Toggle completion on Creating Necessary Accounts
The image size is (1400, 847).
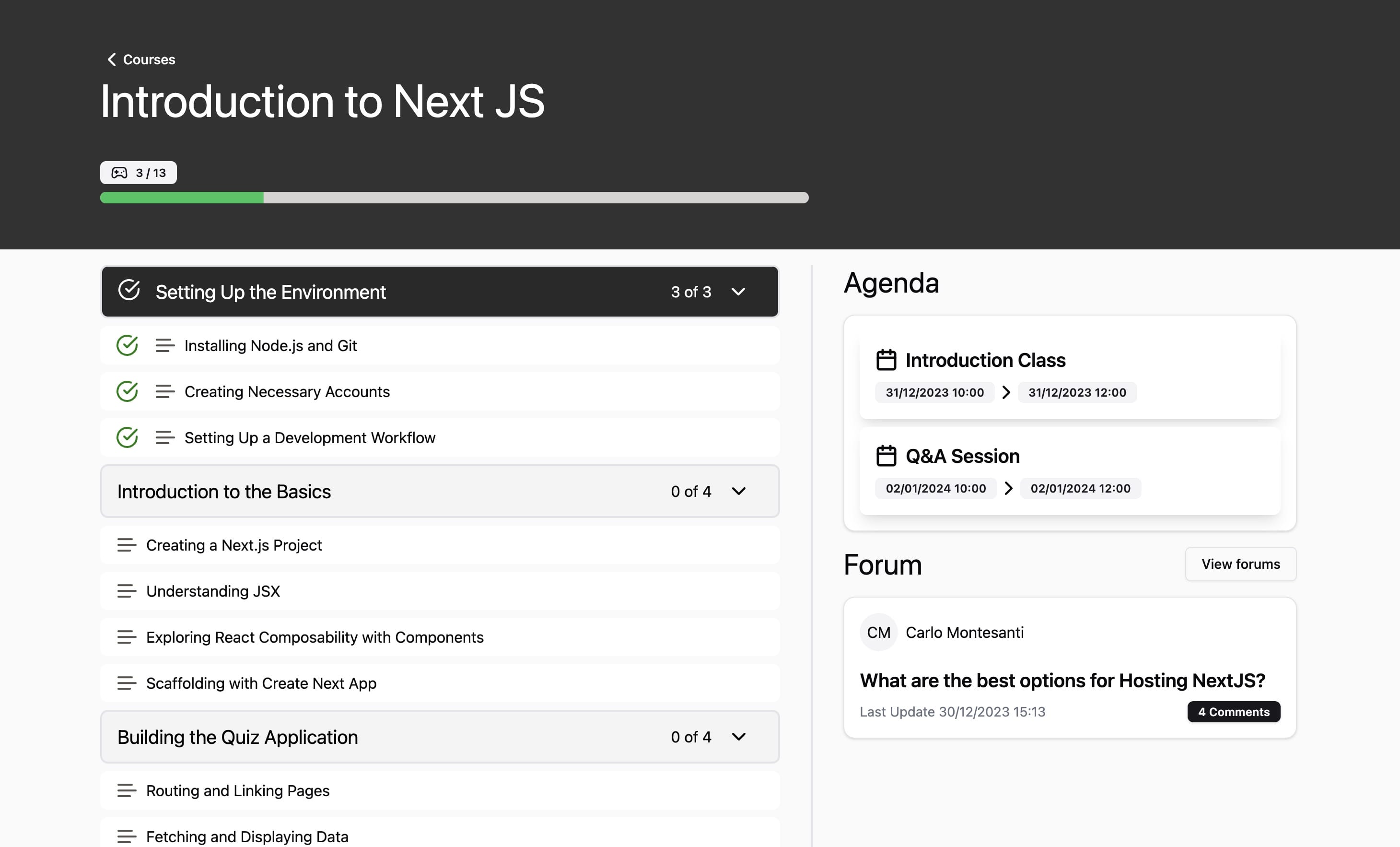point(127,391)
